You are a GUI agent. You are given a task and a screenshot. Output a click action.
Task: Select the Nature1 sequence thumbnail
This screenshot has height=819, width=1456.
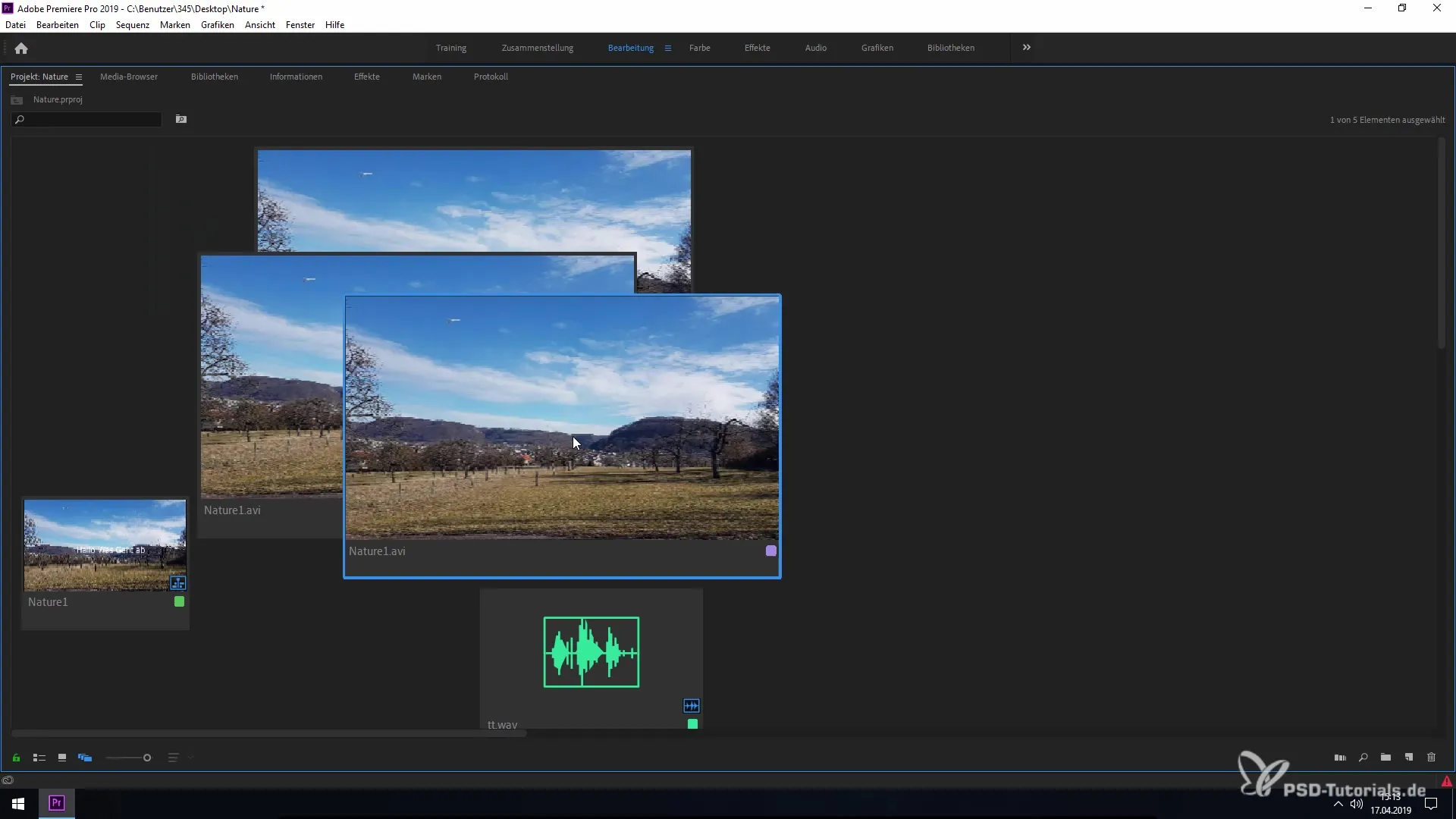[x=105, y=545]
